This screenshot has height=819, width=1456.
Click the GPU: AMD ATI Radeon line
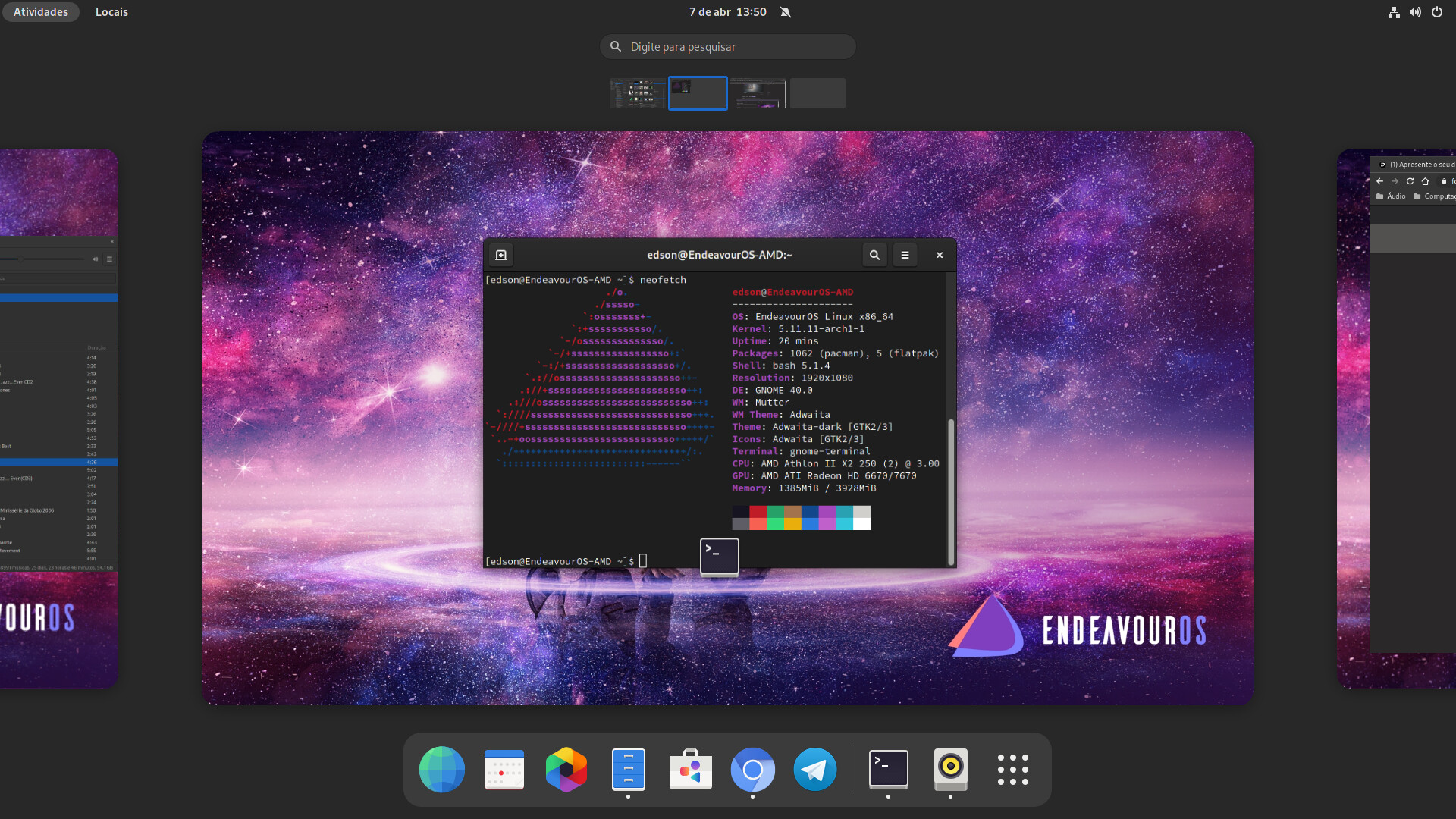click(824, 476)
